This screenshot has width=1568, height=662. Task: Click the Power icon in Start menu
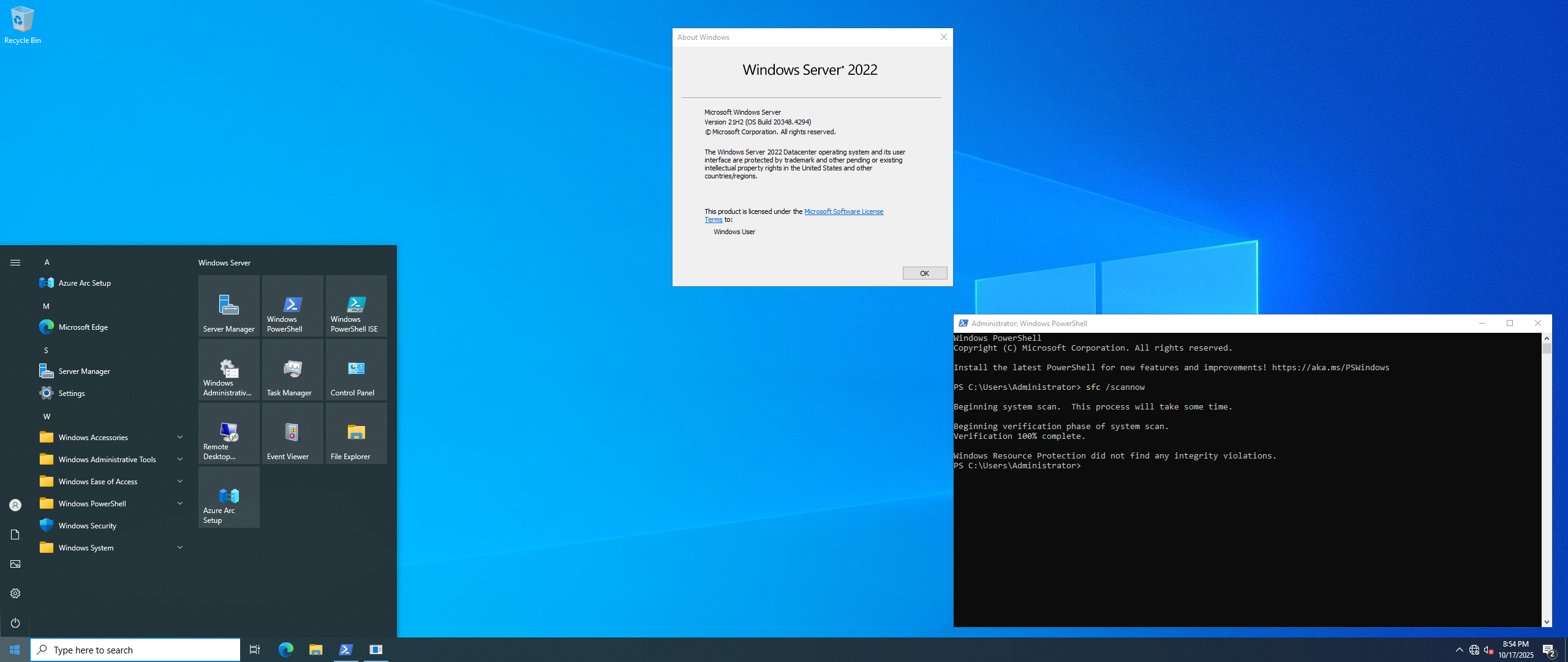15,623
